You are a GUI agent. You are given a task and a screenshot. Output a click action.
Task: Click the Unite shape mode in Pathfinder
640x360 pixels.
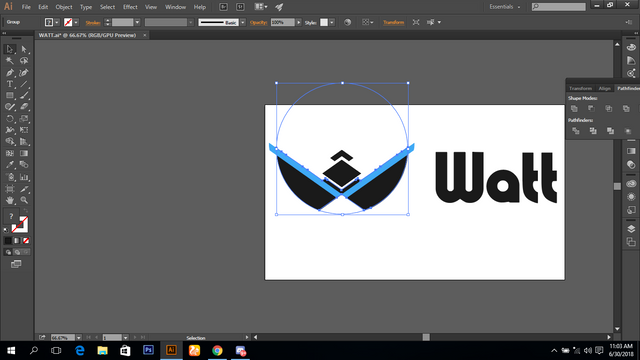click(574, 109)
